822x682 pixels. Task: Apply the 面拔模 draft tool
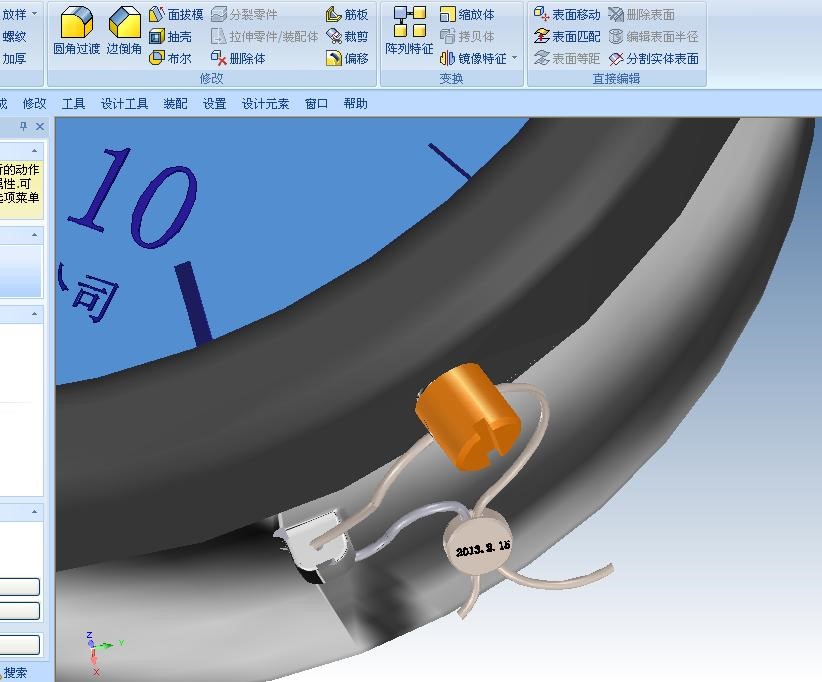tap(176, 15)
